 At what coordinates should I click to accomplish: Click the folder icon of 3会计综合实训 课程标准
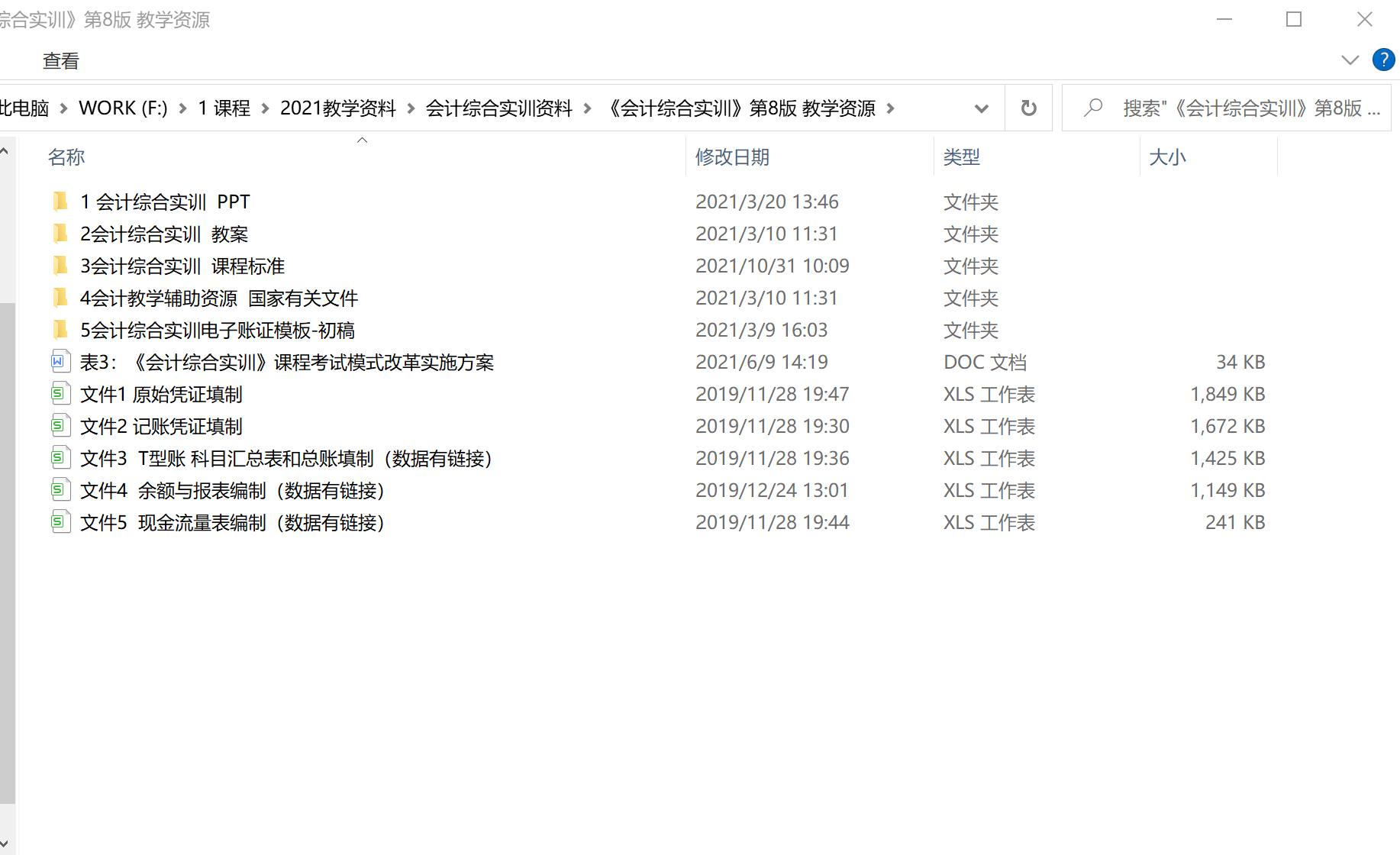[60, 266]
